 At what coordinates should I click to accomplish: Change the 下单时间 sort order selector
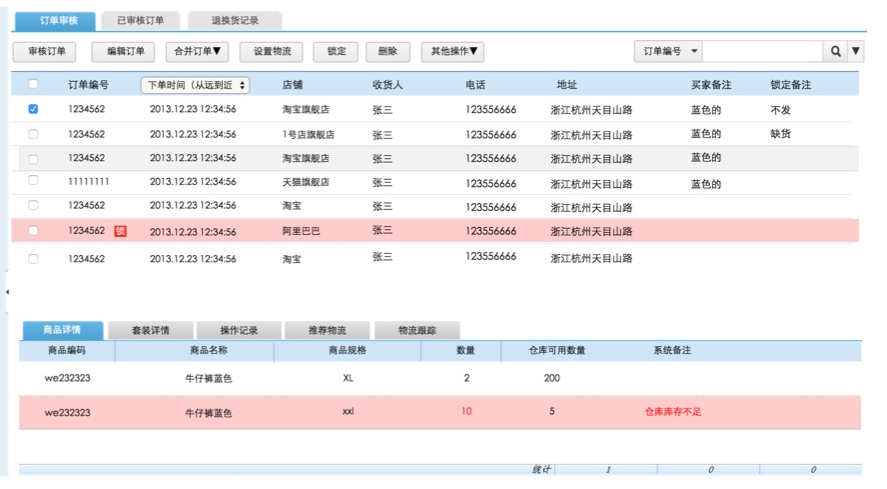[x=195, y=86]
